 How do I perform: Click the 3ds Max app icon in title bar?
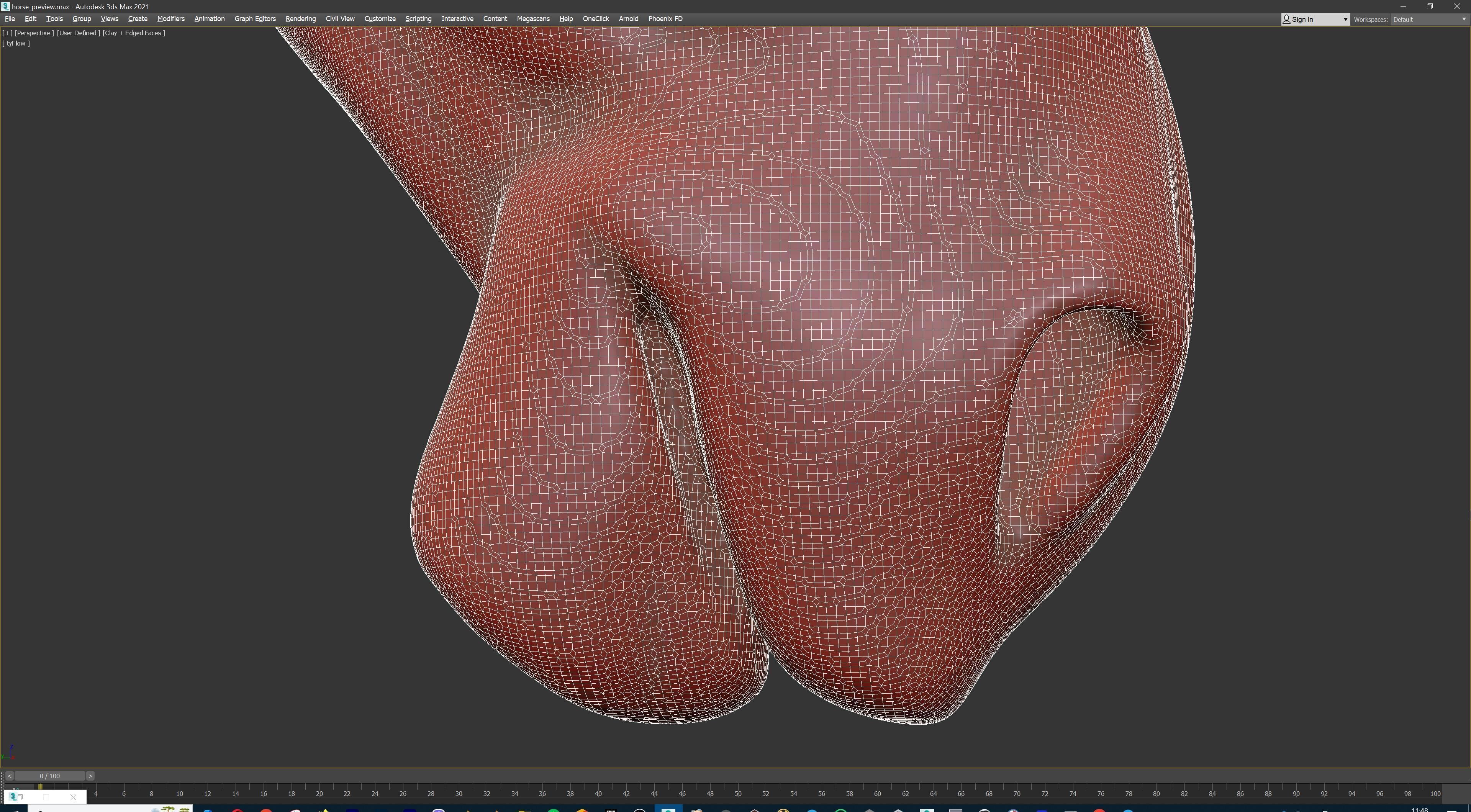(x=5, y=6)
